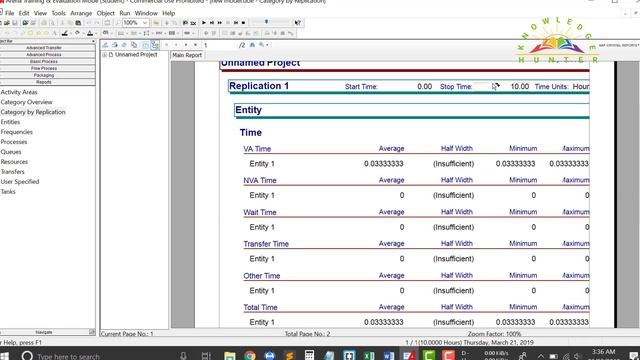Open the Advanced Transfer panel
The width and height of the screenshot is (640, 360).
[47, 48]
